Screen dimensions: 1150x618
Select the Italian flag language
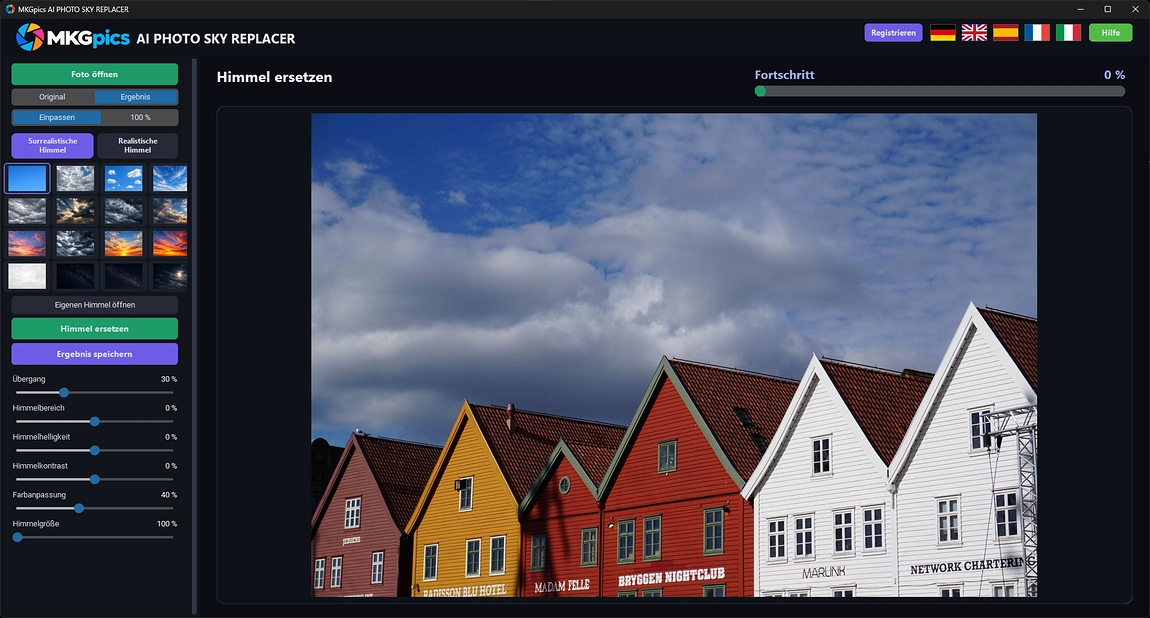[1069, 32]
